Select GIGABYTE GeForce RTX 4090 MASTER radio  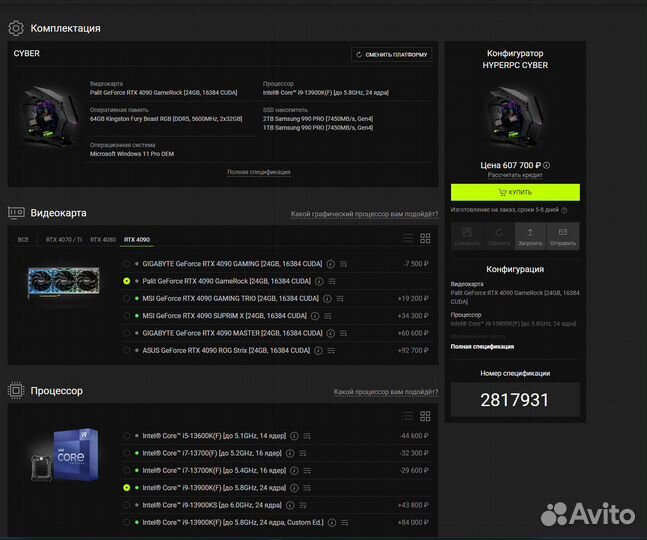[x=126, y=333]
